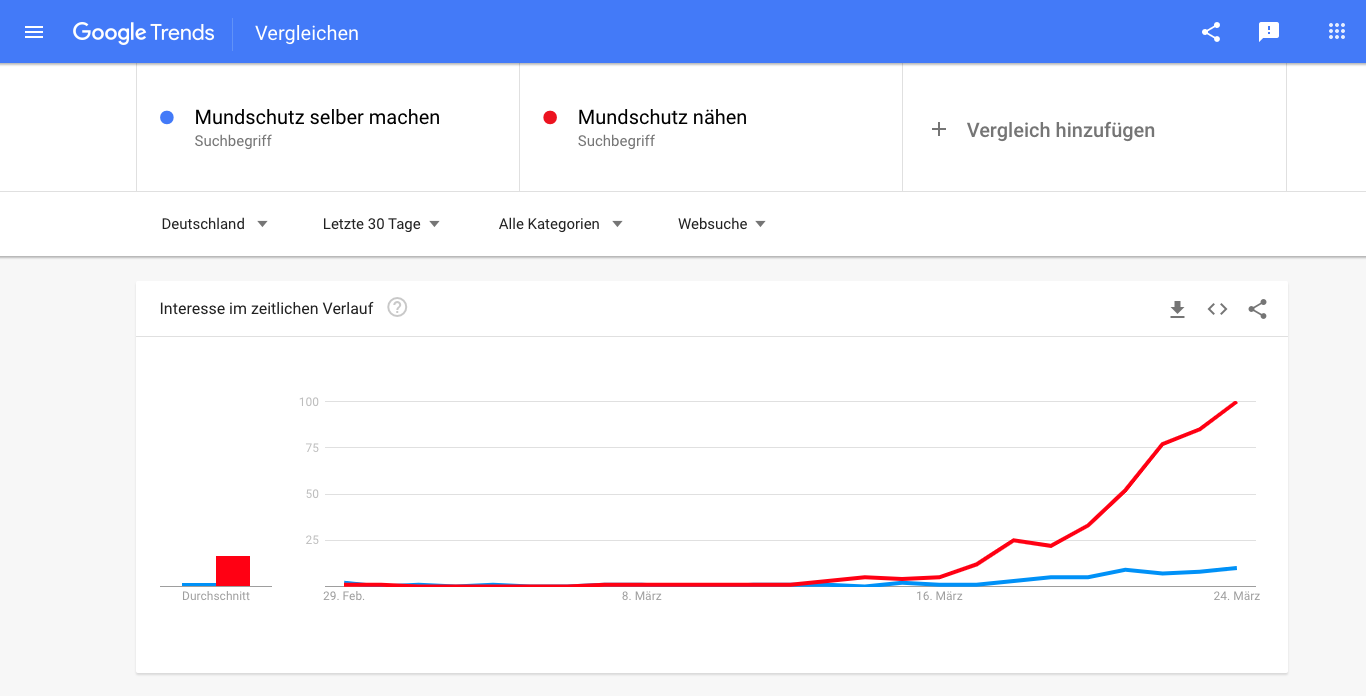Toggle the red Mundschutz nähen legend dot
The height and width of the screenshot is (696, 1366).
coord(549,117)
